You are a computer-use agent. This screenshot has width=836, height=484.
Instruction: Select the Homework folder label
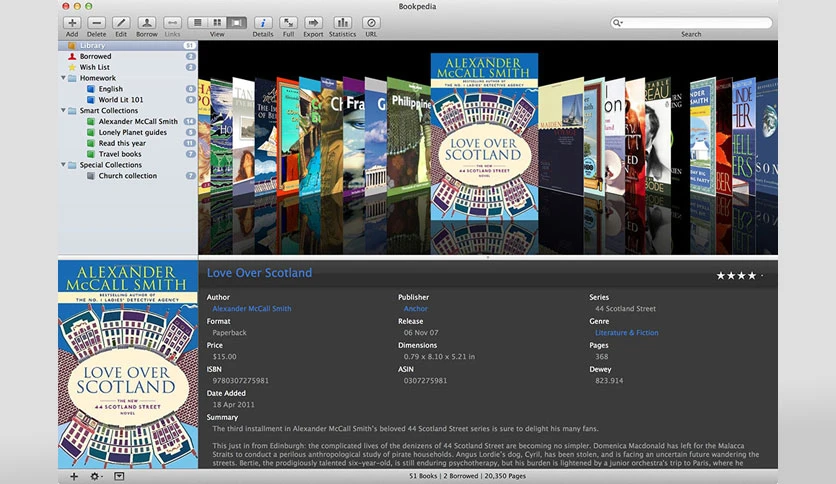pyautogui.click(x=98, y=78)
